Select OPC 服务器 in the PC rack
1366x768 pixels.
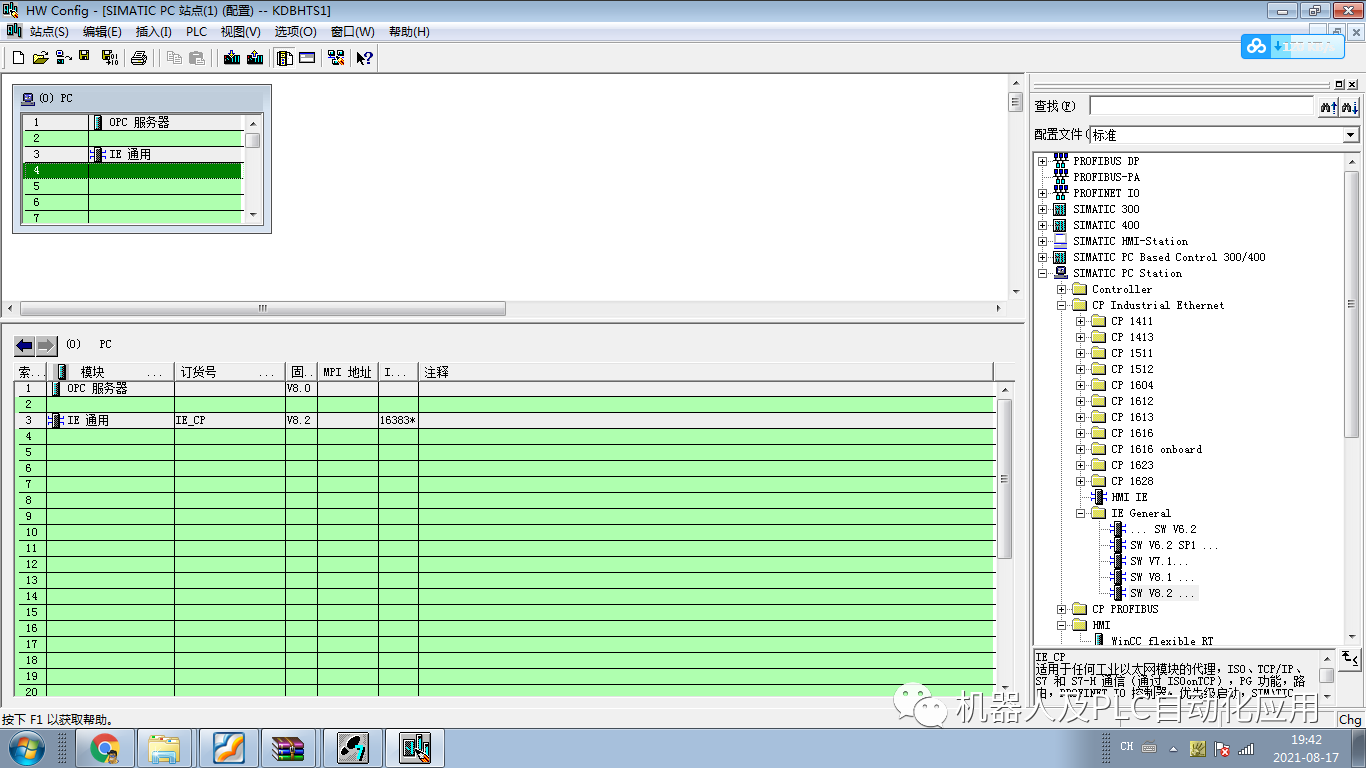(139, 122)
